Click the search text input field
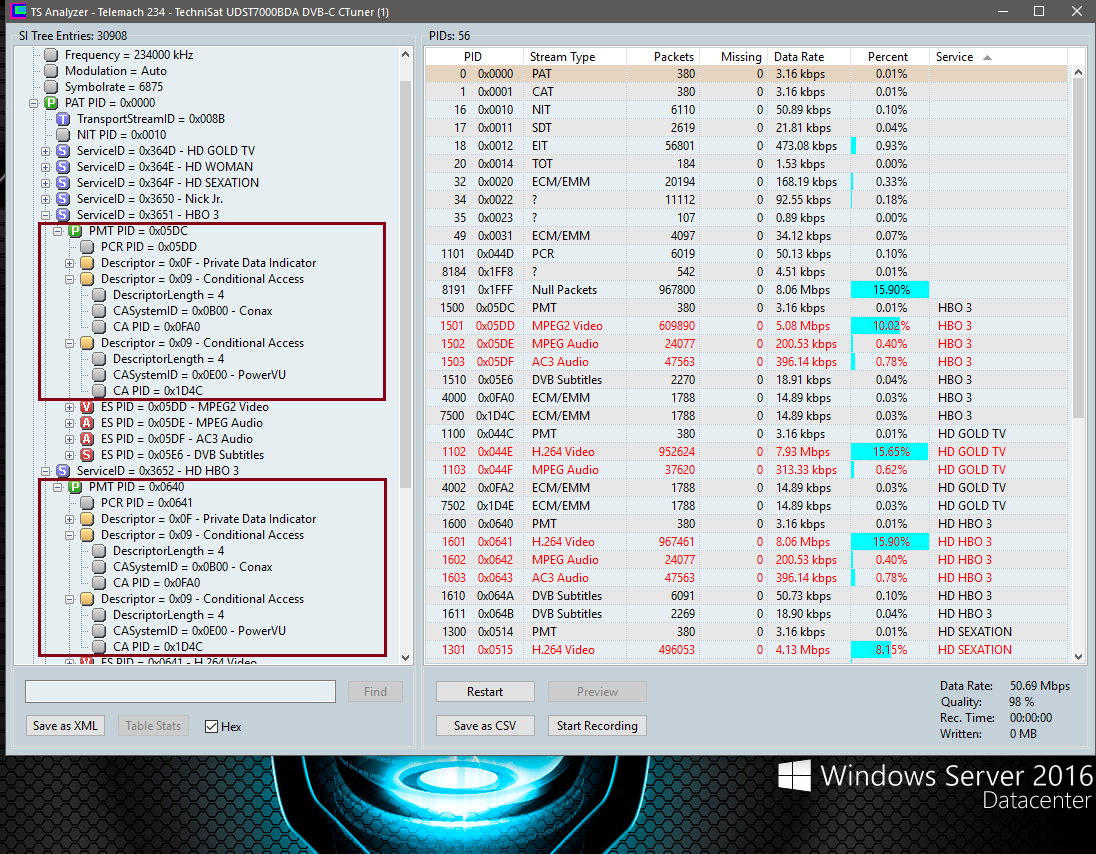Image resolution: width=1096 pixels, height=854 pixels. (x=180, y=692)
